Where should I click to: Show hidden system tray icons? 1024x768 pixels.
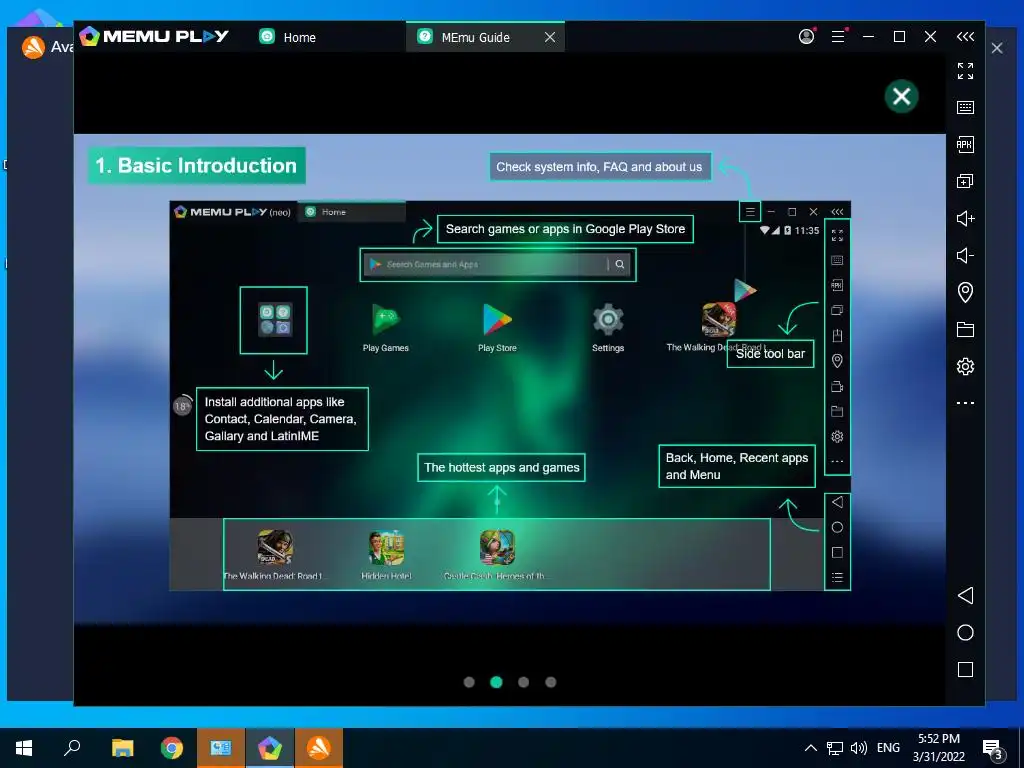point(810,748)
